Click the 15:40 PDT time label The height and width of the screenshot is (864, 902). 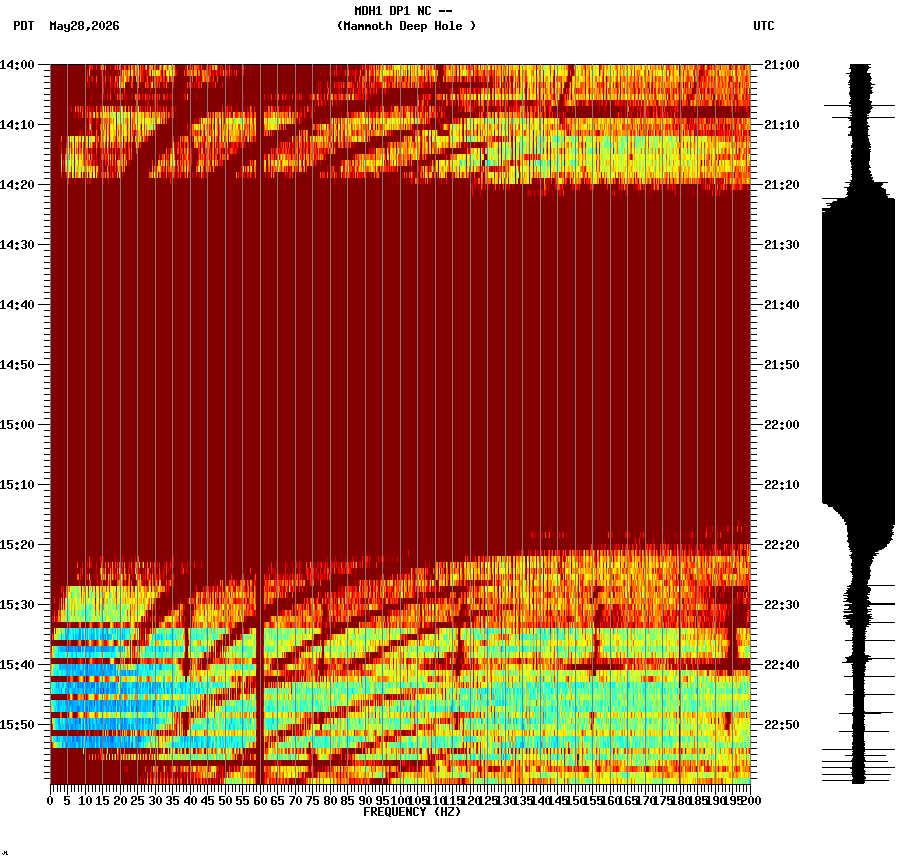[17, 665]
